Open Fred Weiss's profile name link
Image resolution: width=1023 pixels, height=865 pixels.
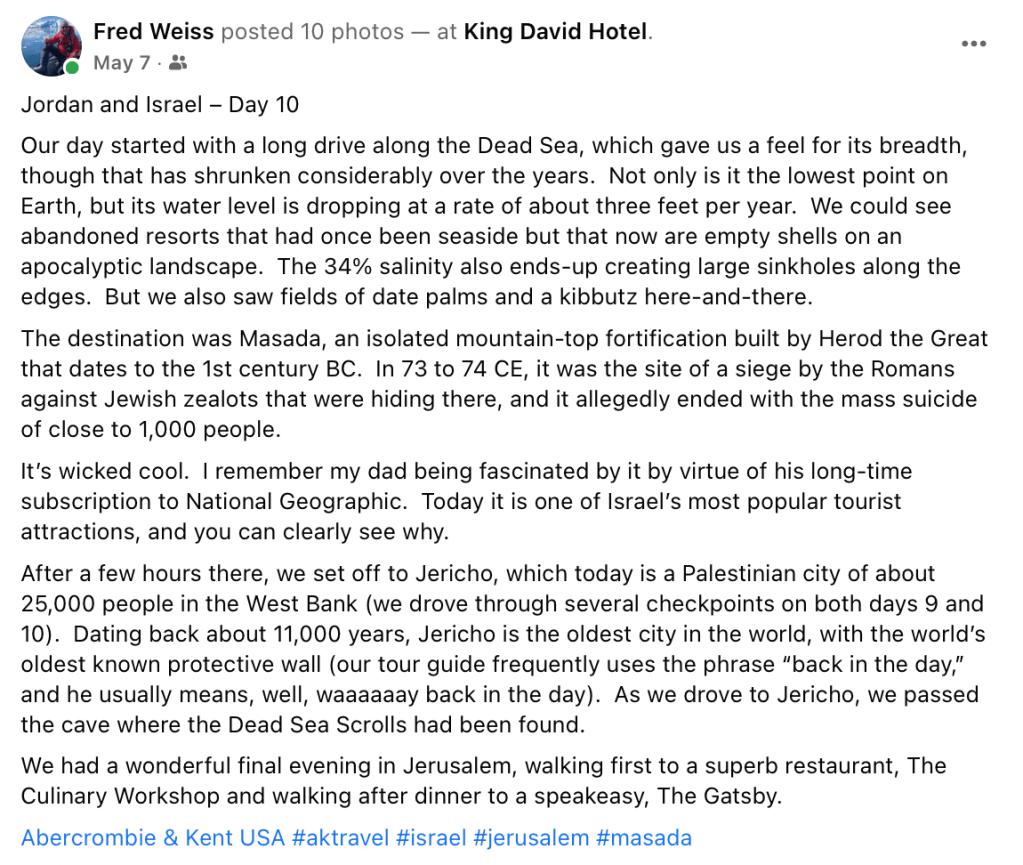point(153,32)
